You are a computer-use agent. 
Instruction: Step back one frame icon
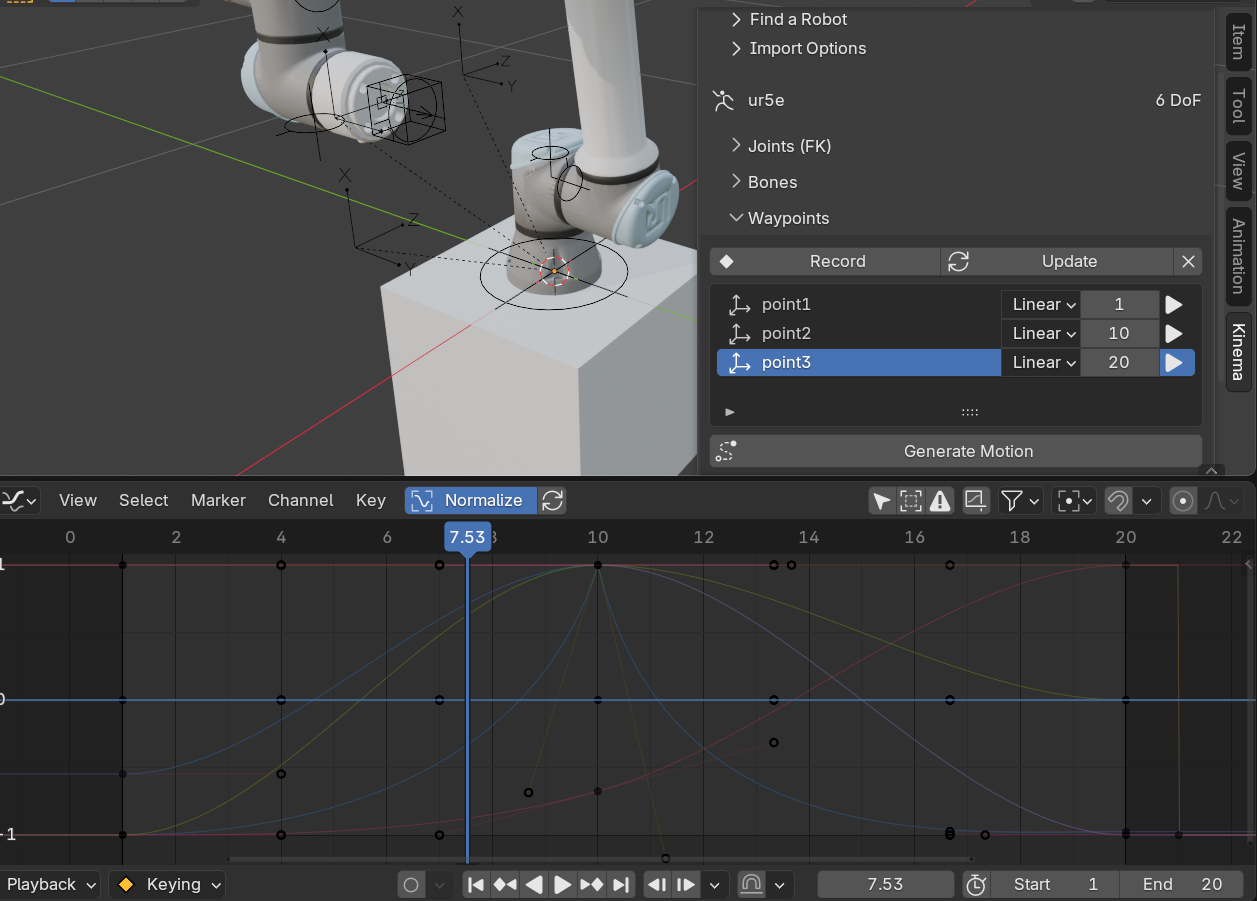point(657,884)
